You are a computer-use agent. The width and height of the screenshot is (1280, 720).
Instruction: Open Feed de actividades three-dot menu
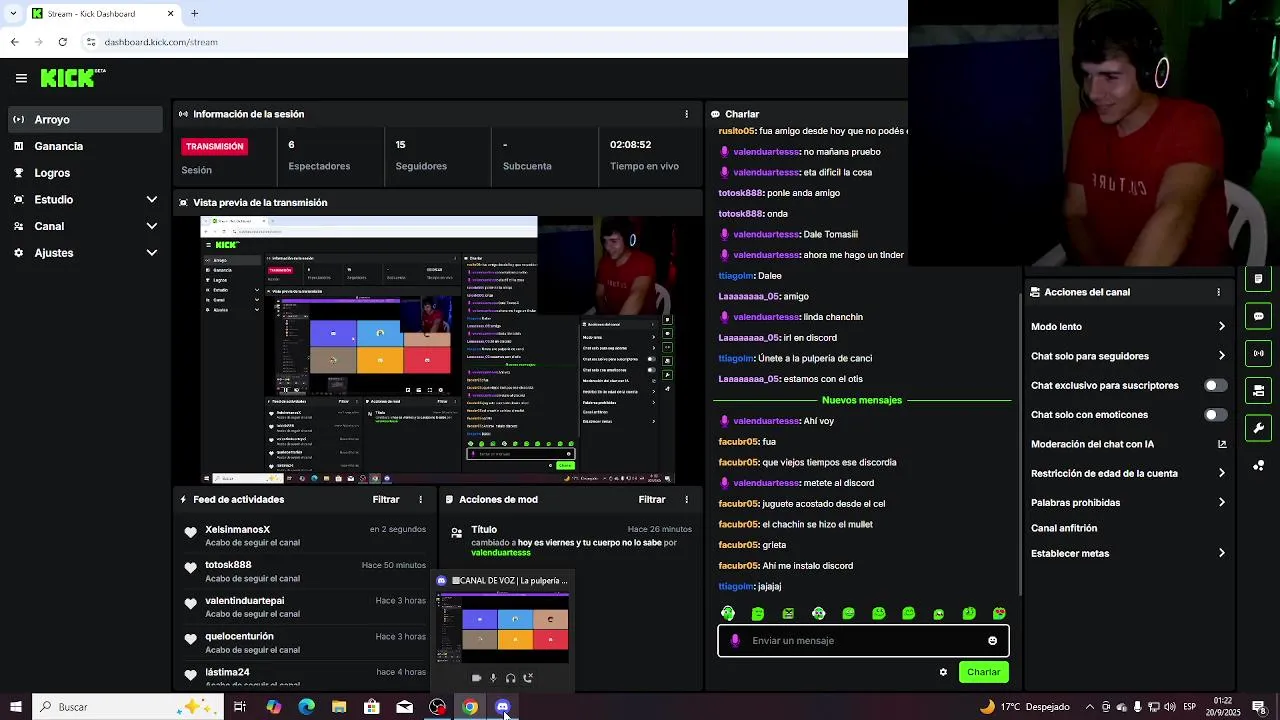pyautogui.click(x=420, y=499)
